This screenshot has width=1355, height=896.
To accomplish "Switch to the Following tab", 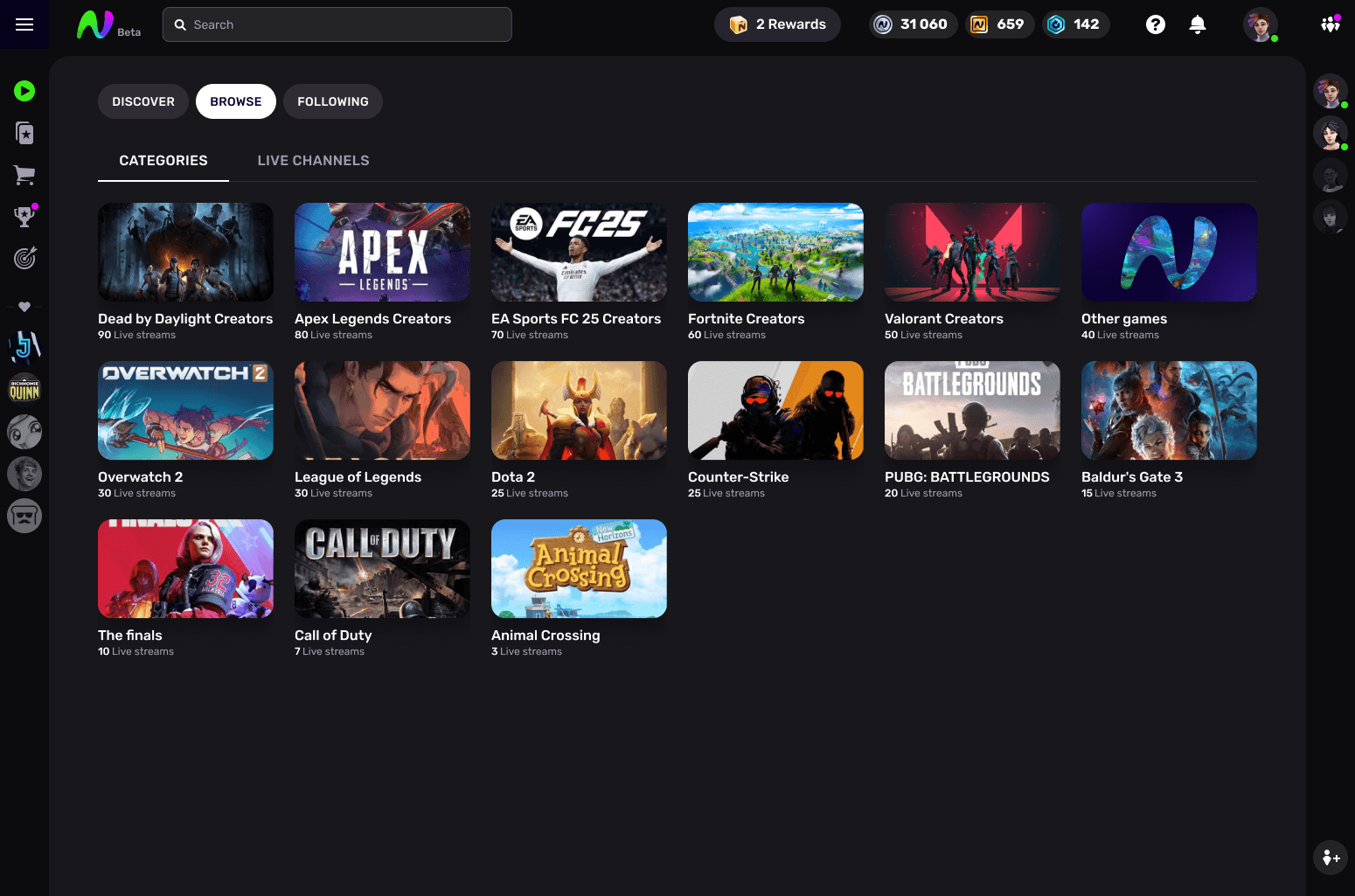I will pos(333,101).
